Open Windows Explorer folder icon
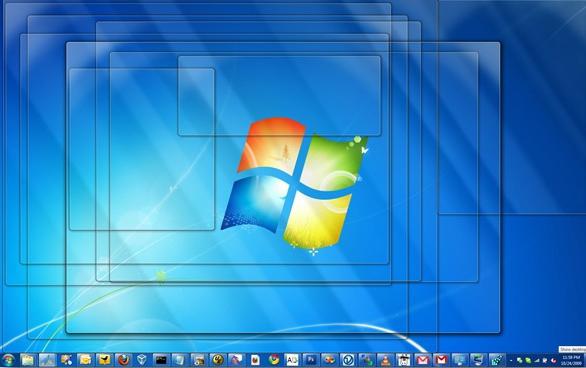The image size is (586, 368). tap(27, 360)
